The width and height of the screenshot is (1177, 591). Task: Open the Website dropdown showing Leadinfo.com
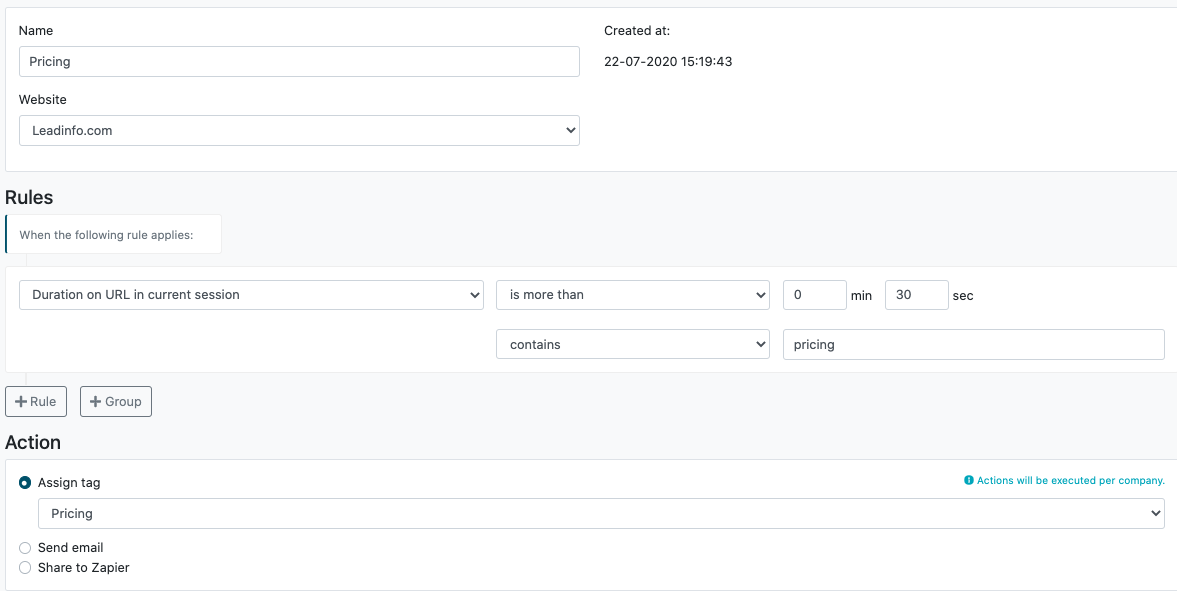coord(300,131)
